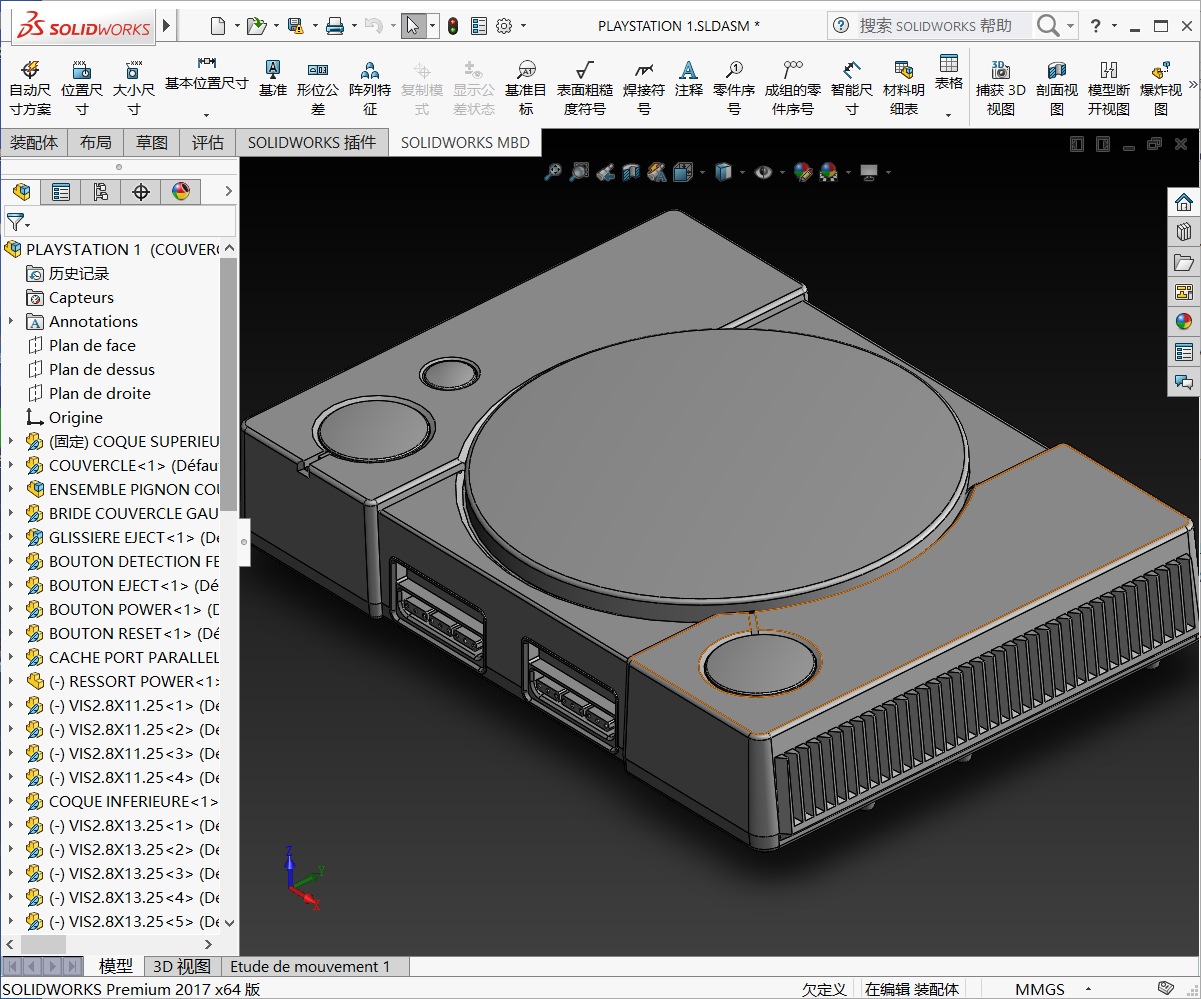Open the Bill of Materials (材料明细表) tool
Viewport: 1201px width, 999px height.
point(904,88)
